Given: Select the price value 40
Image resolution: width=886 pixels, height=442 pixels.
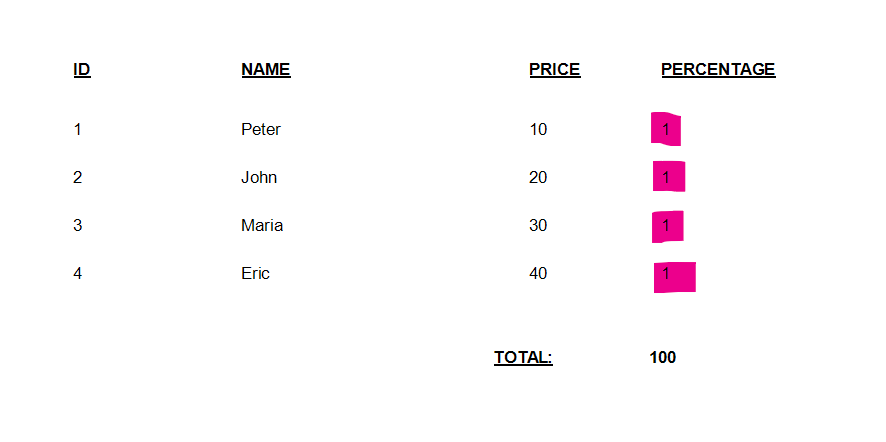Looking at the screenshot, I should coord(538,274).
